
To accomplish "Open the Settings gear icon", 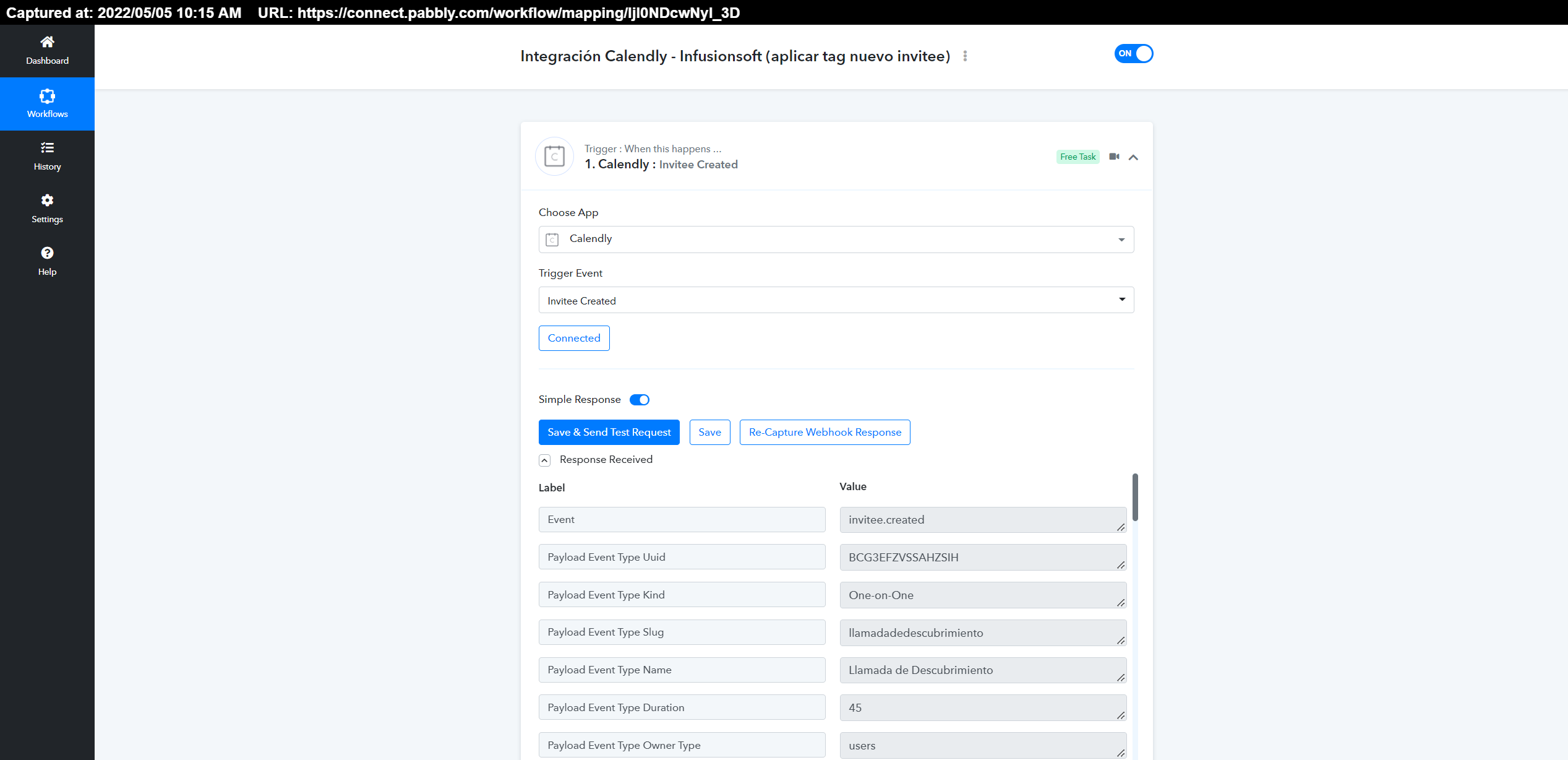I will pos(47,201).
